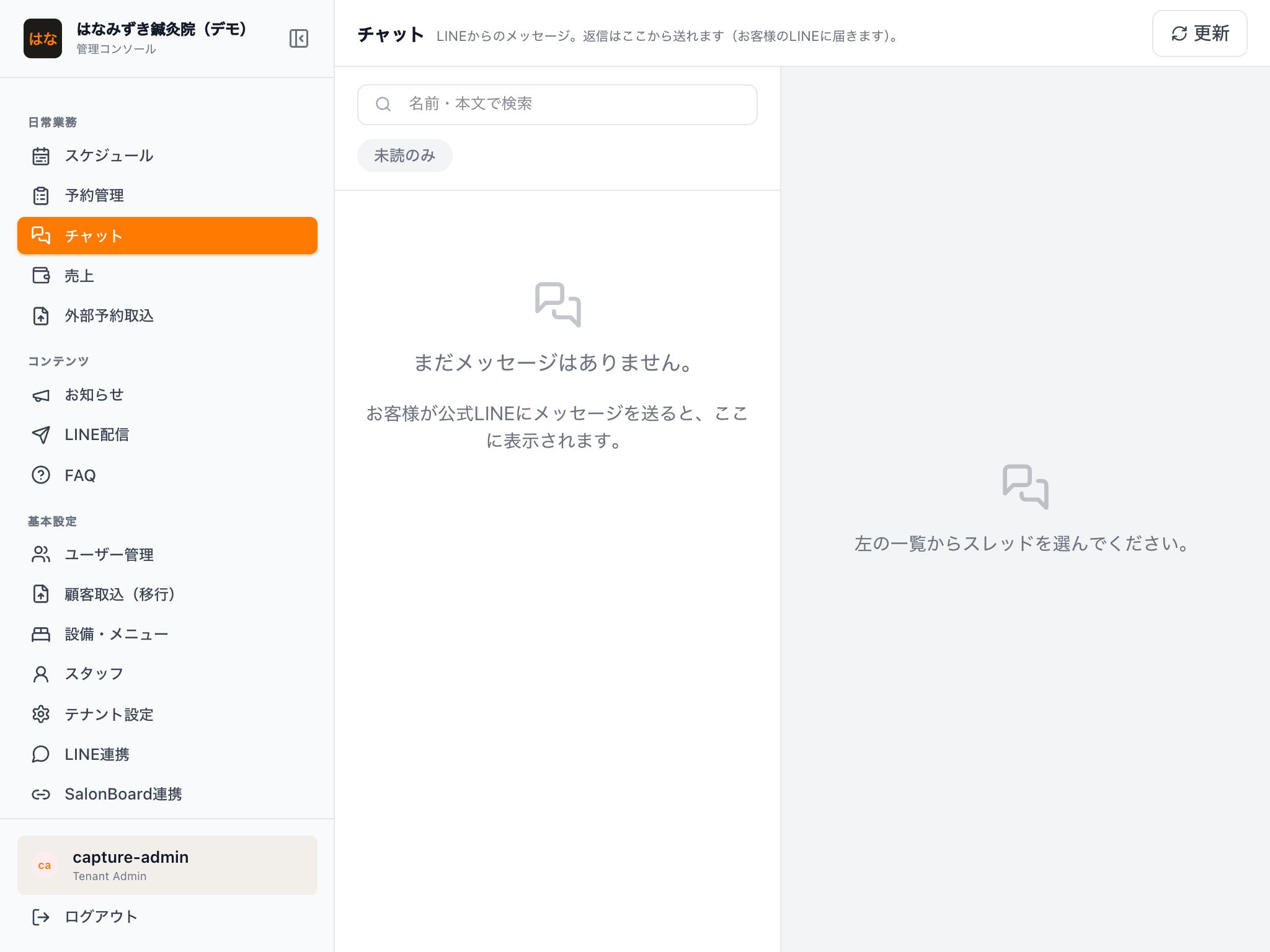Click the Tenant Admin role text
Viewport: 1270px width, 952px height.
110,876
